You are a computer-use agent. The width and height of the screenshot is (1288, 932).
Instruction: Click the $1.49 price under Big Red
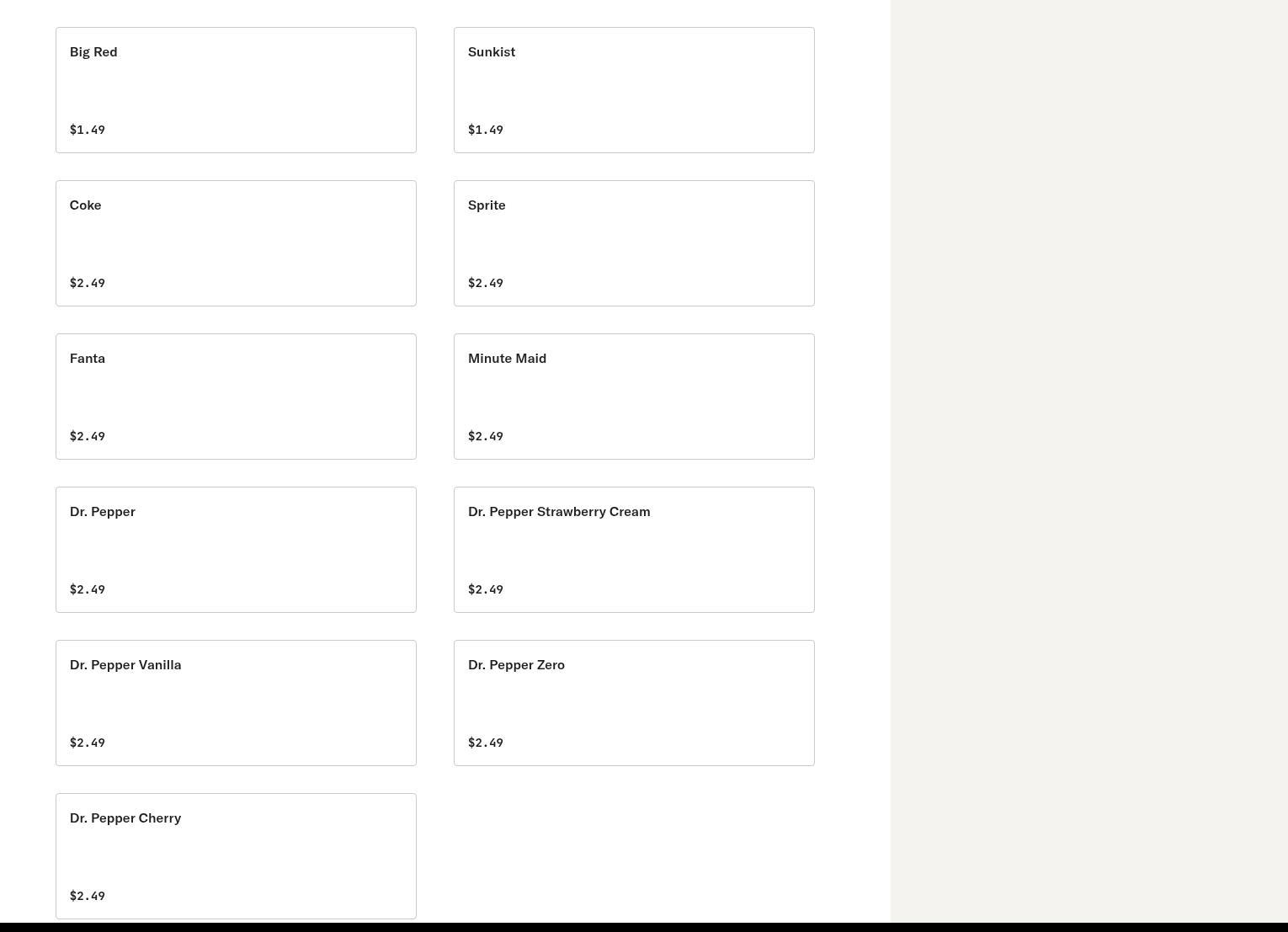click(88, 130)
